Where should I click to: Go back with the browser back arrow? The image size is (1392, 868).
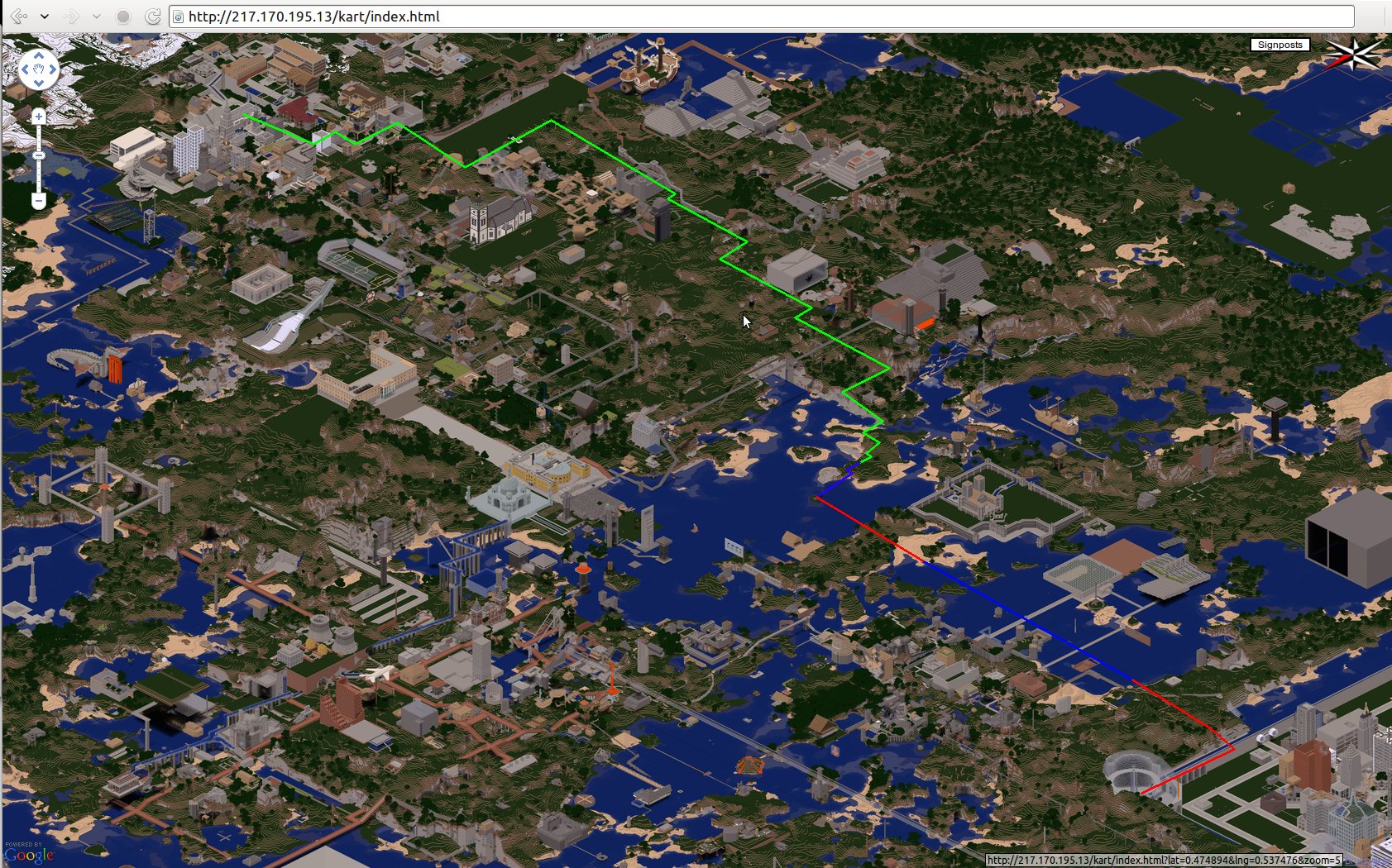click(18, 16)
